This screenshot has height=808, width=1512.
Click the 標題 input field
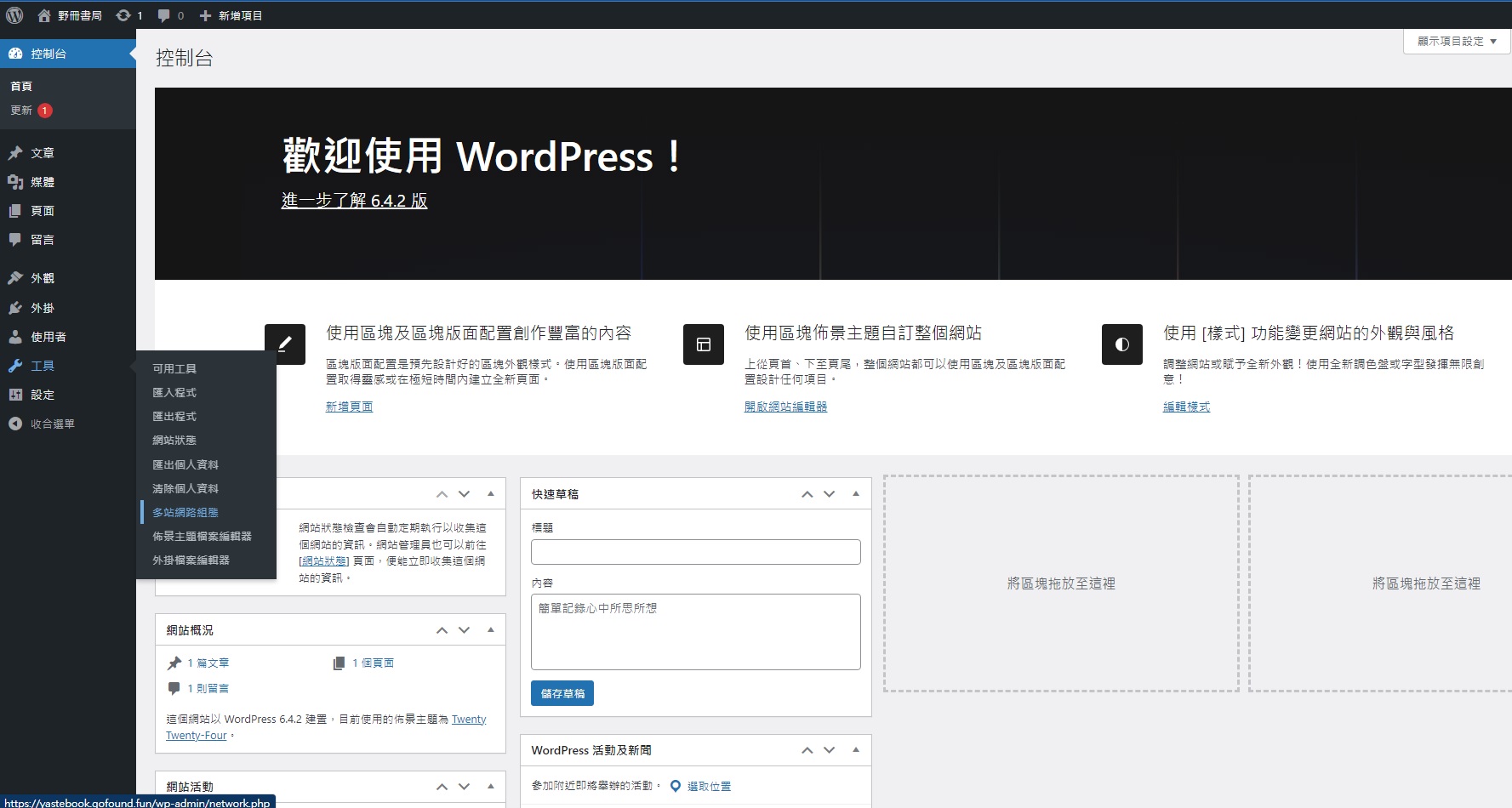click(x=695, y=552)
